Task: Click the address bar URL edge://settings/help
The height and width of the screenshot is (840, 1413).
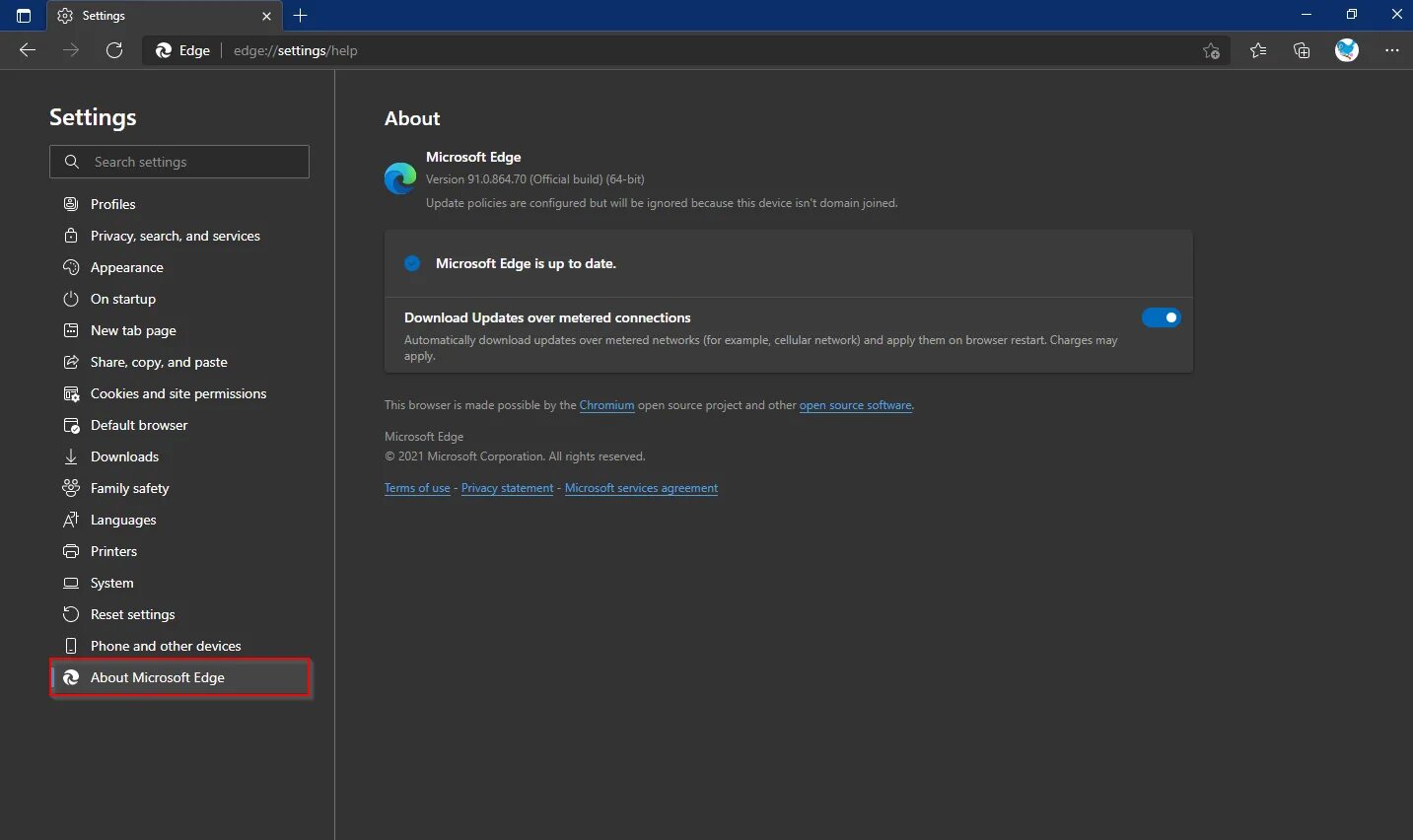Action: tap(296, 50)
